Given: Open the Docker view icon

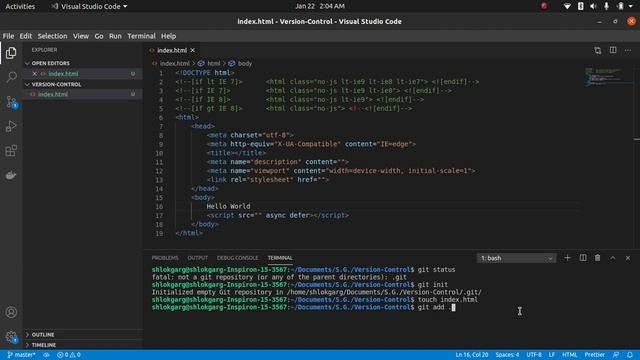Looking at the screenshot, I should coord(11,175).
